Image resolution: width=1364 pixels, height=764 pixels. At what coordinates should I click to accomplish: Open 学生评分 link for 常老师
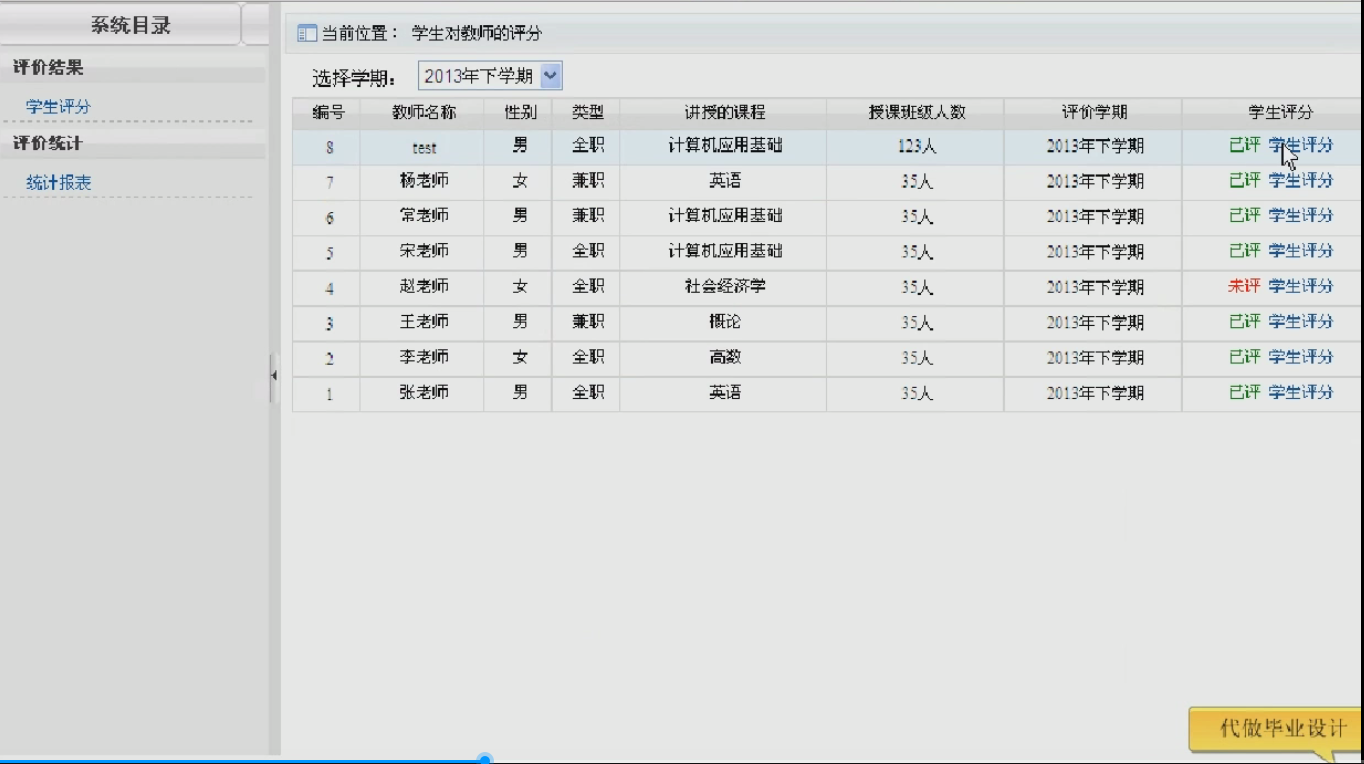coord(1300,216)
